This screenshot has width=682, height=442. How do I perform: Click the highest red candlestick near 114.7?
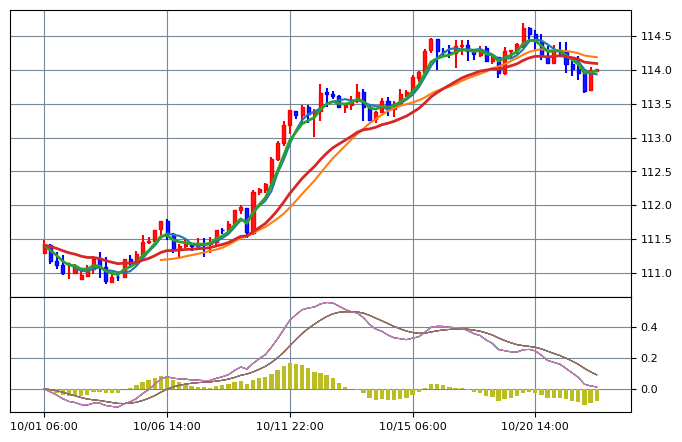coord(523,33)
